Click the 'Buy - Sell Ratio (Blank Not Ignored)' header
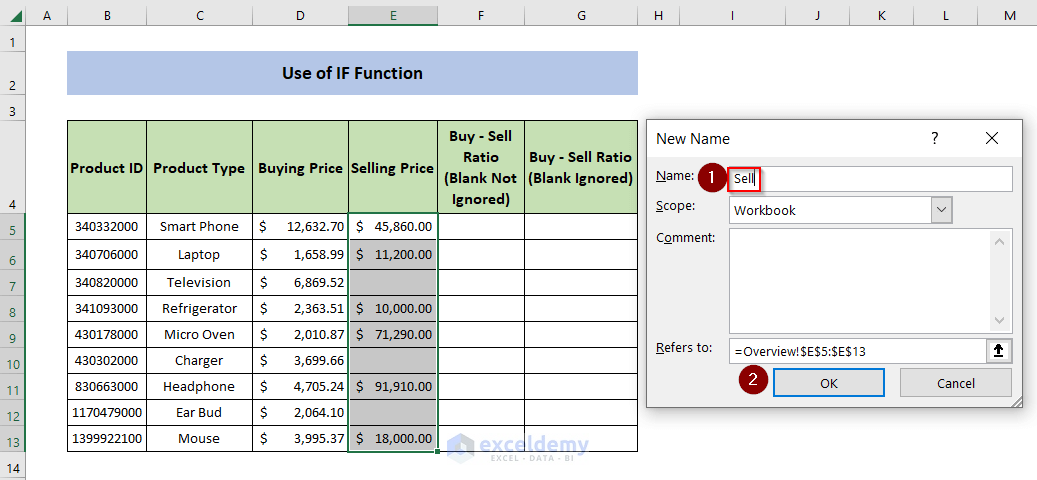Viewport: 1037px width, 480px height. (x=481, y=167)
